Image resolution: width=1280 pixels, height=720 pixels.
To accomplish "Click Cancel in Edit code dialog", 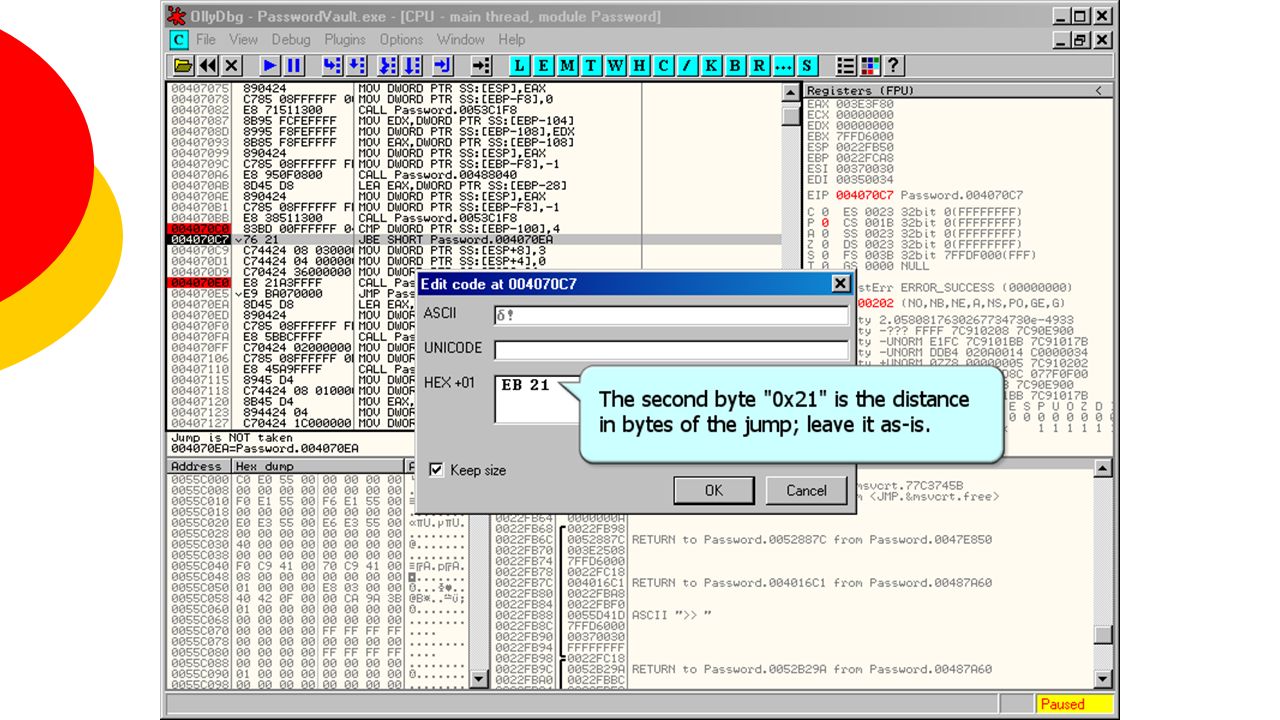I will (x=806, y=490).
